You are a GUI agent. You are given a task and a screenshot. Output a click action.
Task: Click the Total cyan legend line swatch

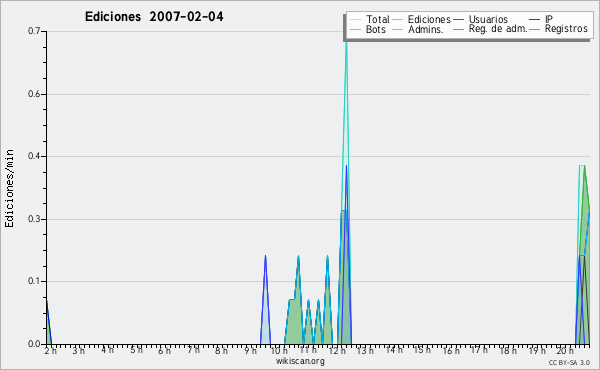coord(355,20)
